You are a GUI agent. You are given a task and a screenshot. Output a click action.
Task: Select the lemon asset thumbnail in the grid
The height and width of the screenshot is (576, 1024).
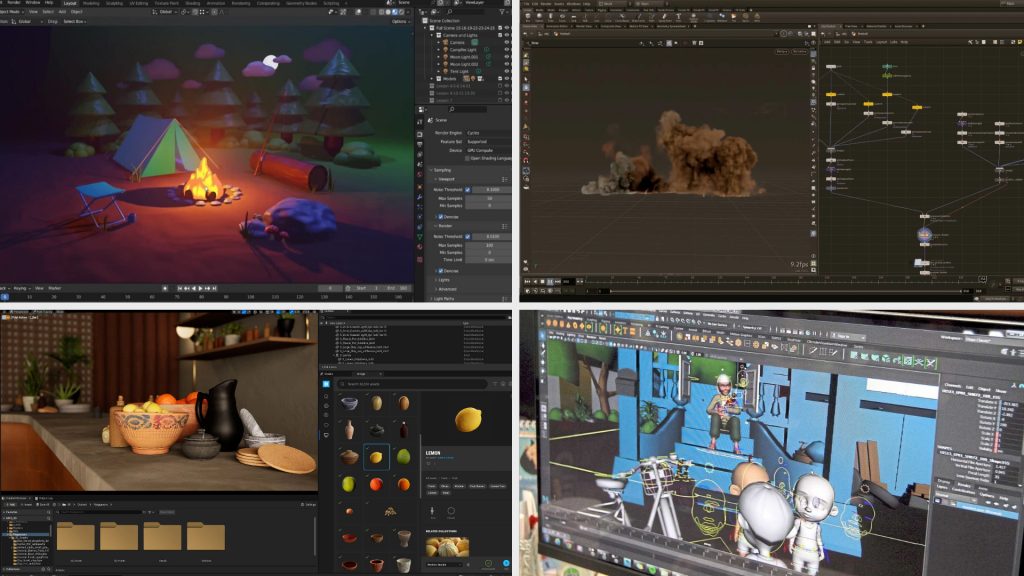[x=376, y=457]
